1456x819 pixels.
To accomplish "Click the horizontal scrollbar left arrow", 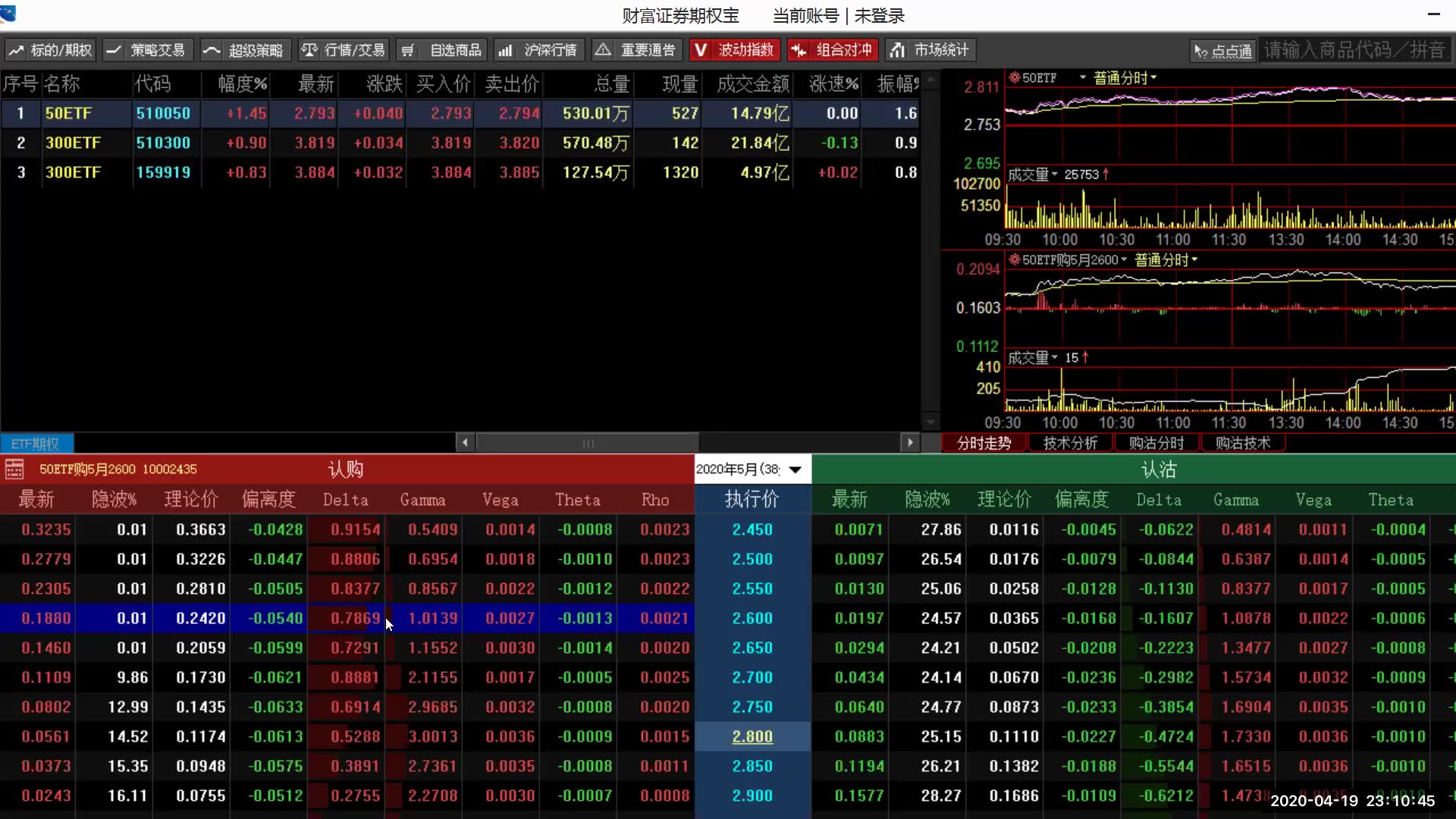I will click(465, 442).
